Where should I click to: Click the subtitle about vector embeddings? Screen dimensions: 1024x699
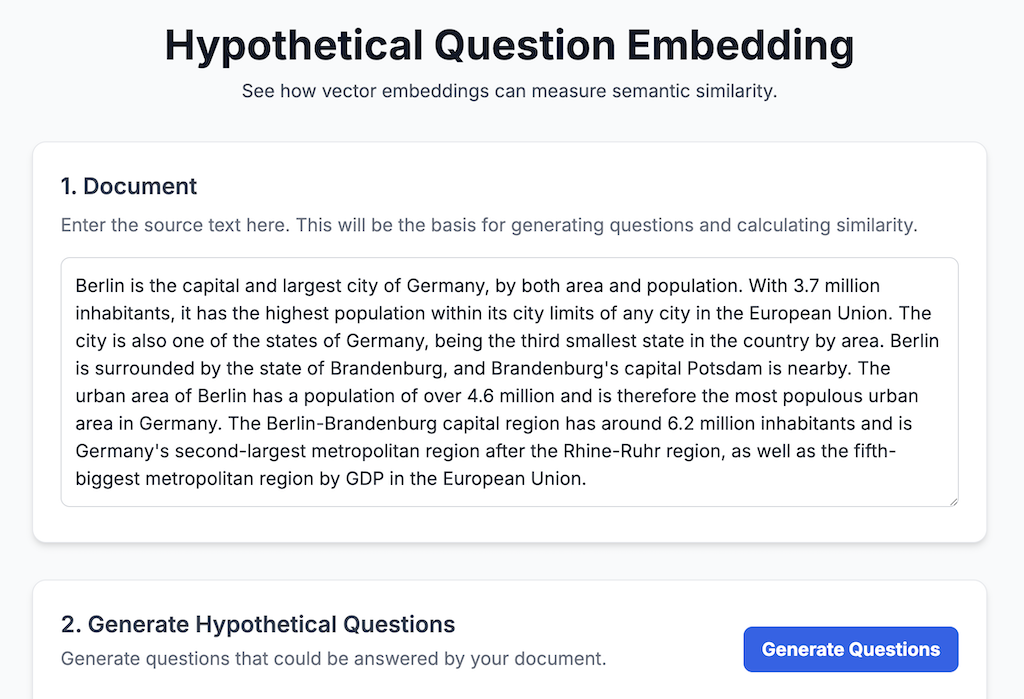[x=509, y=91]
